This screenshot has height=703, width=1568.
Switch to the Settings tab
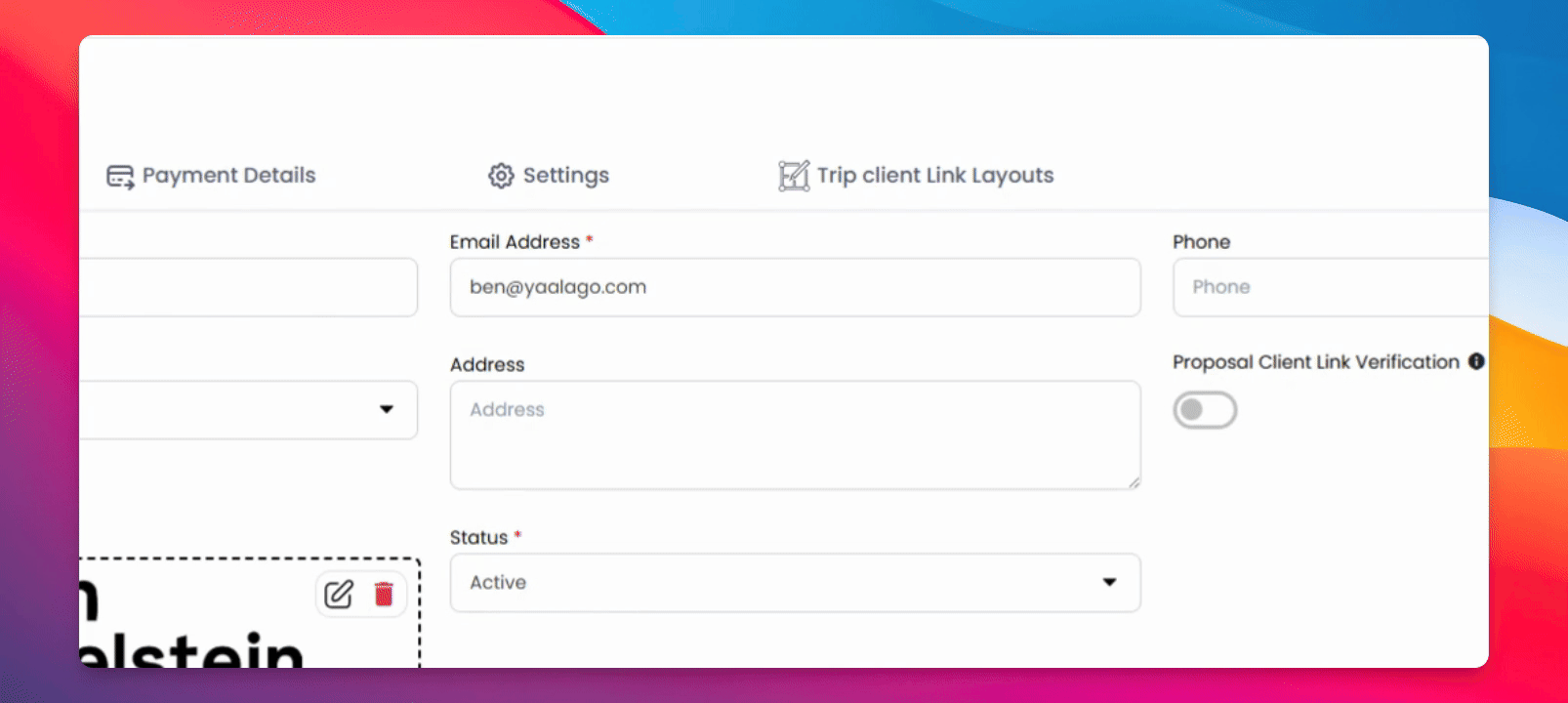click(549, 176)
